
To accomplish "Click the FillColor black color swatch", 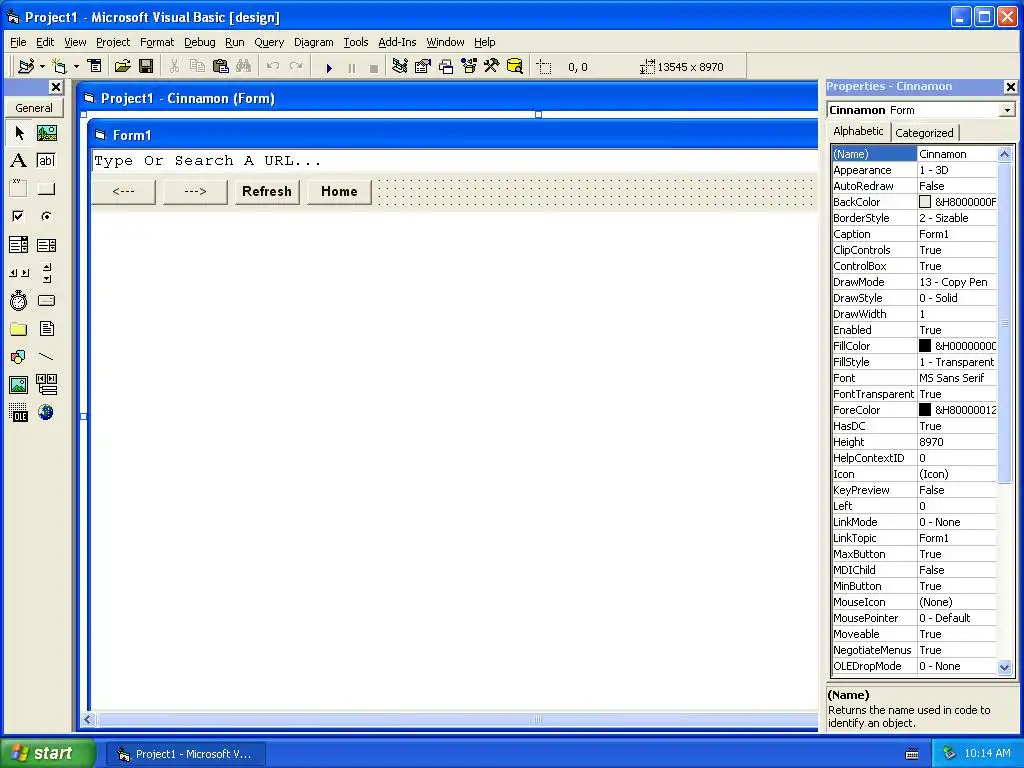I will (x=925, y=345).
